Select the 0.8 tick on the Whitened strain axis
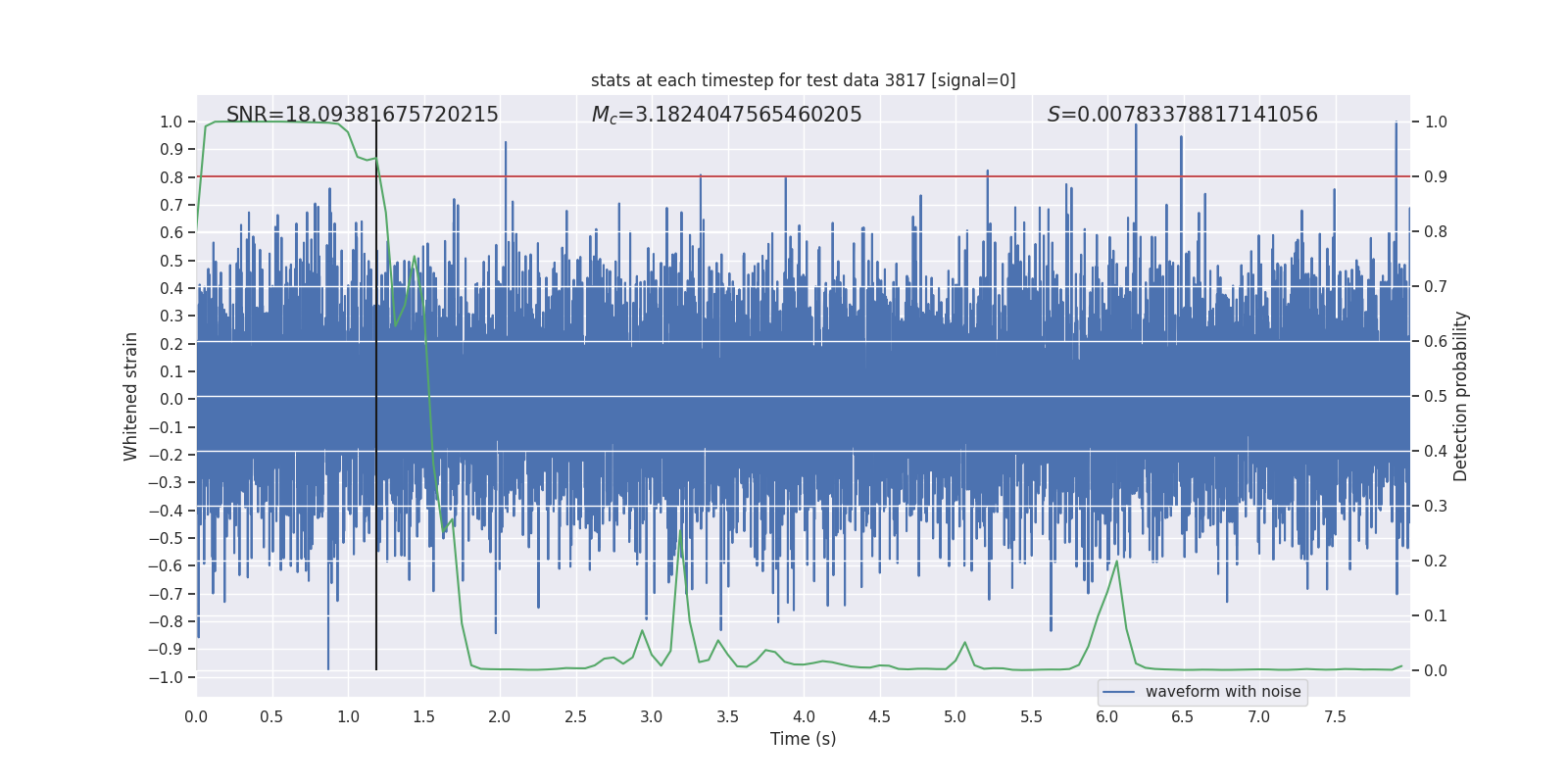 [171, 177]
